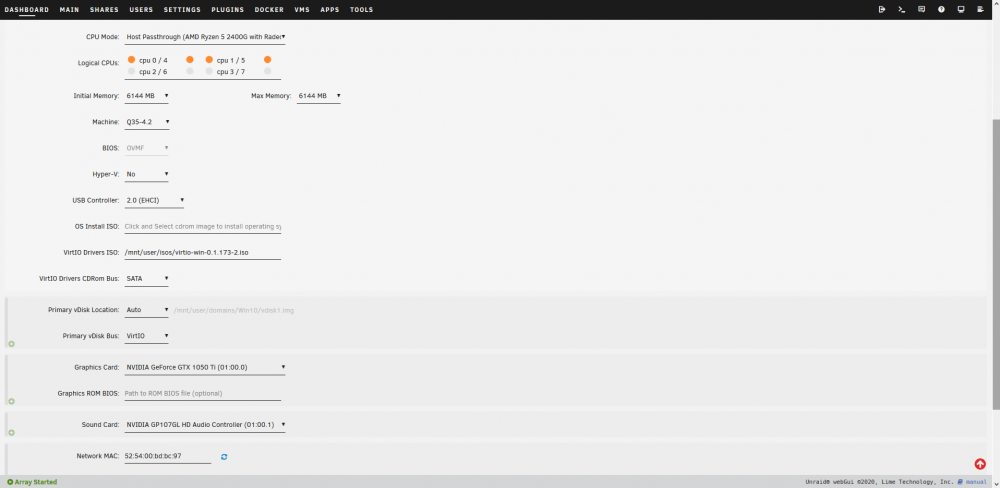
Task: Click the VirtIO Drivers ISO path field
Action: tap(203, 253)
